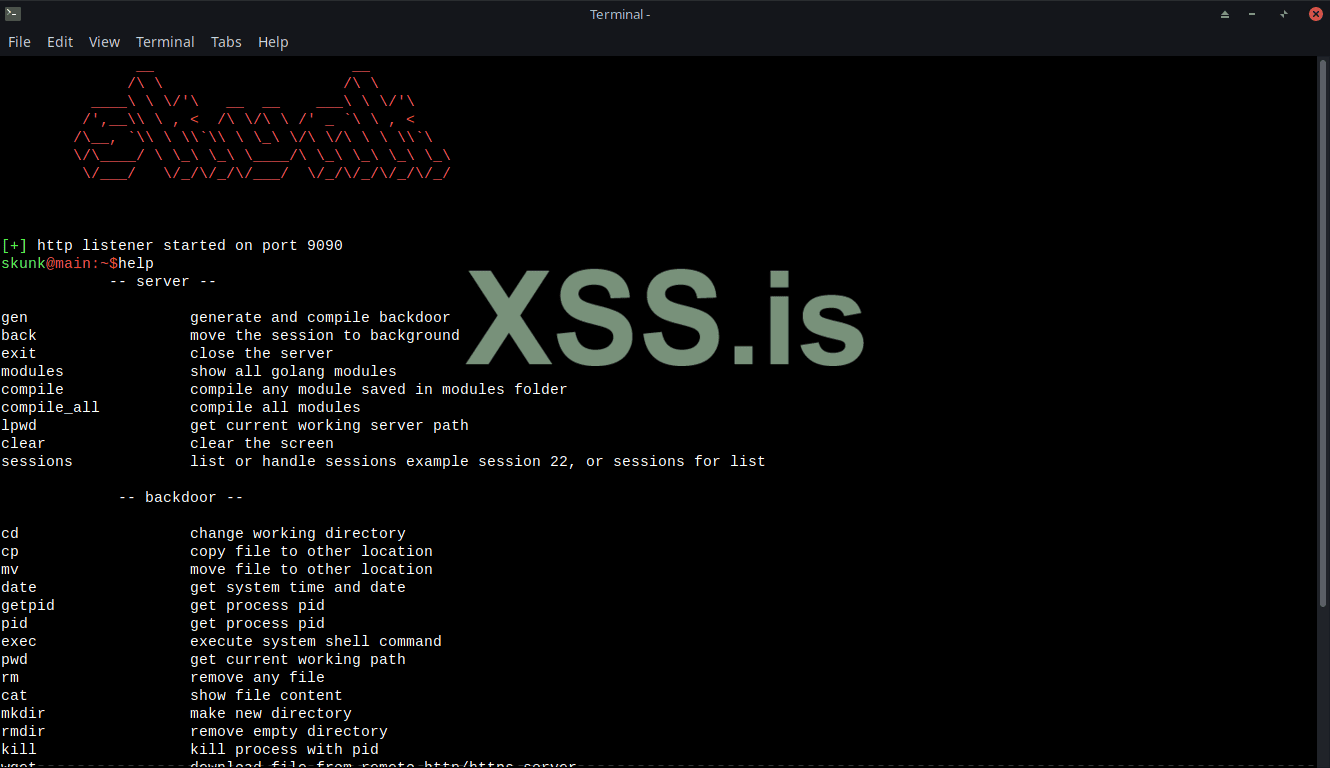Select the 'gen' command name
1330x768 pixels.
15,318
